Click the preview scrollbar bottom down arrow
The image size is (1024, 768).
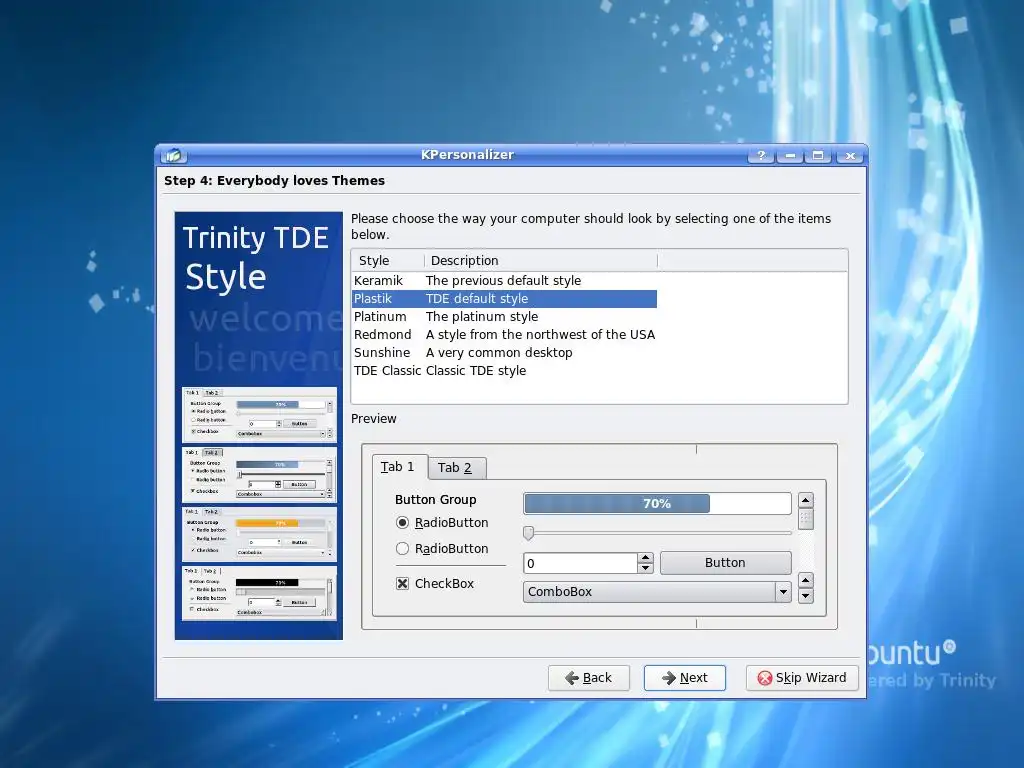click(806, 596)
